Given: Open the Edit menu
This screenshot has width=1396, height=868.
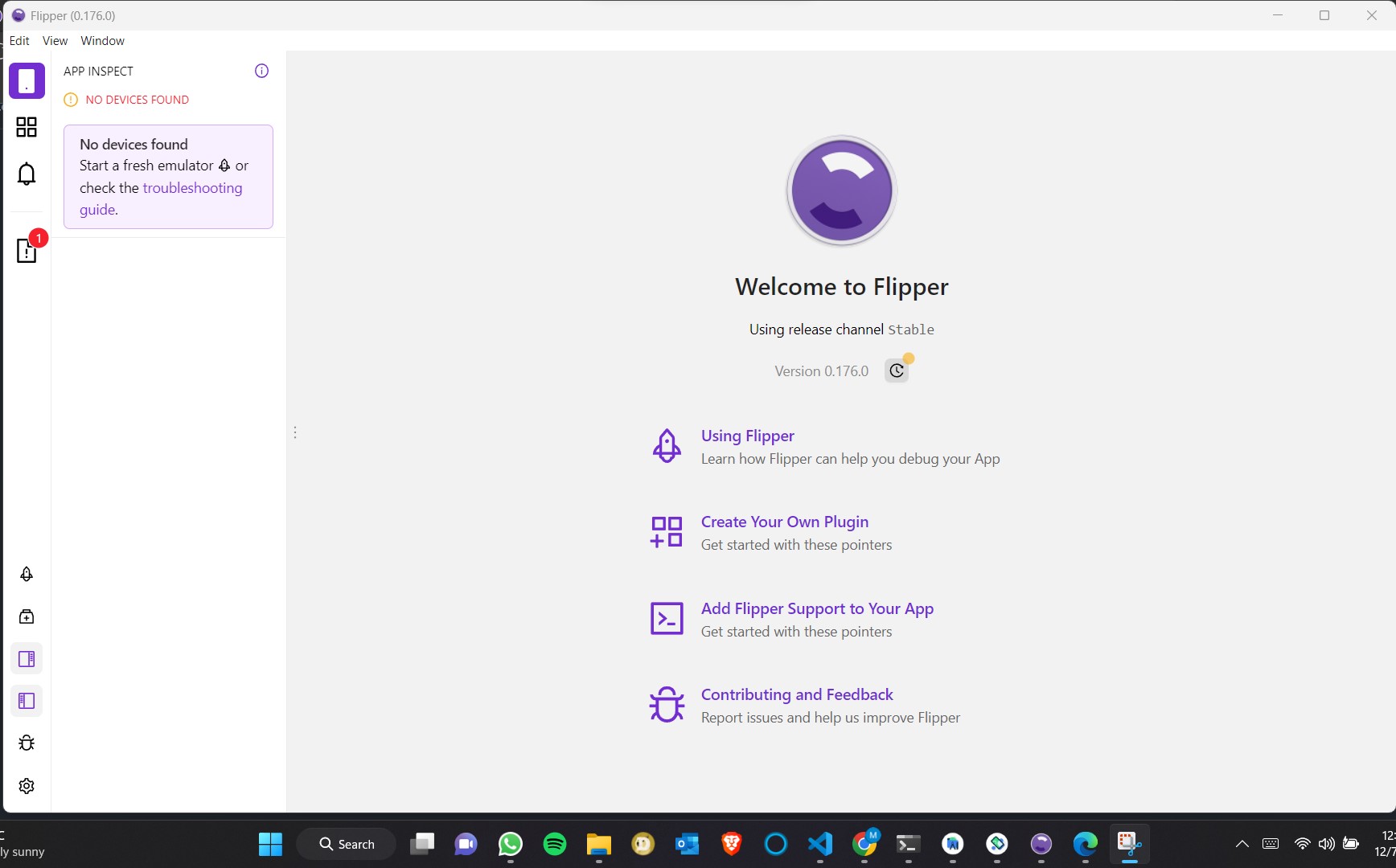Looking at the screenshot, I should coord(19,40).
